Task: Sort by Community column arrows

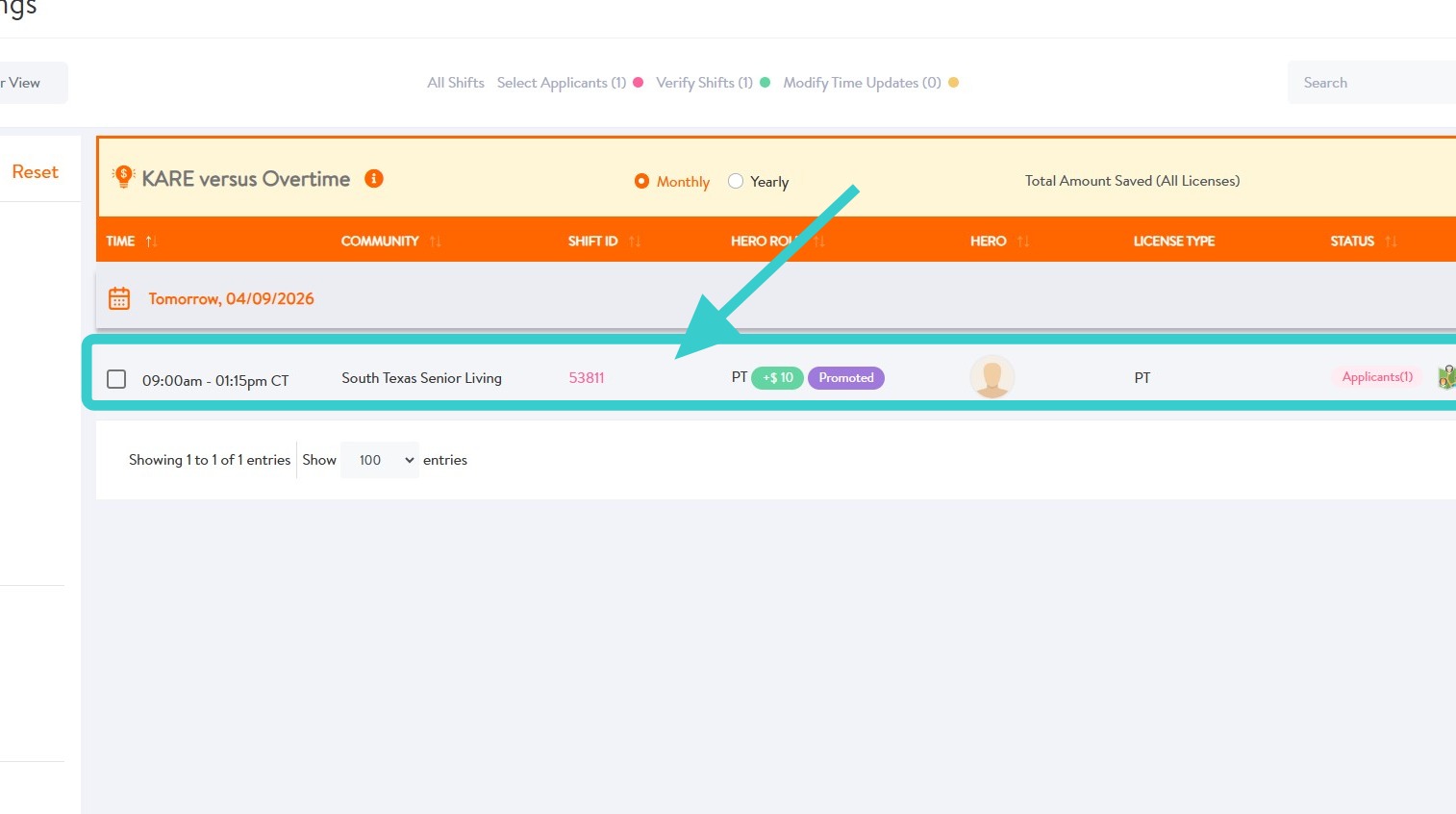Action: coord(436,242)
